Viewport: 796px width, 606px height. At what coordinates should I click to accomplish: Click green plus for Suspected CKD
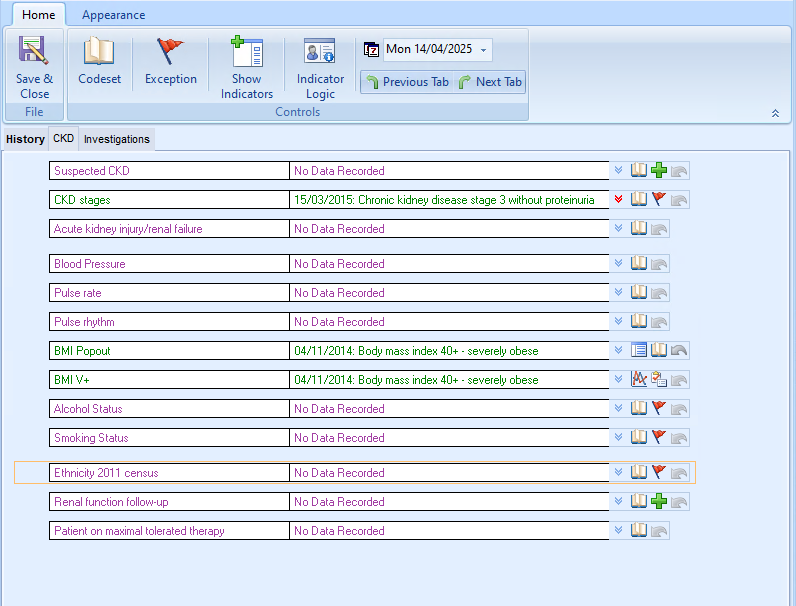click(659, 171)
